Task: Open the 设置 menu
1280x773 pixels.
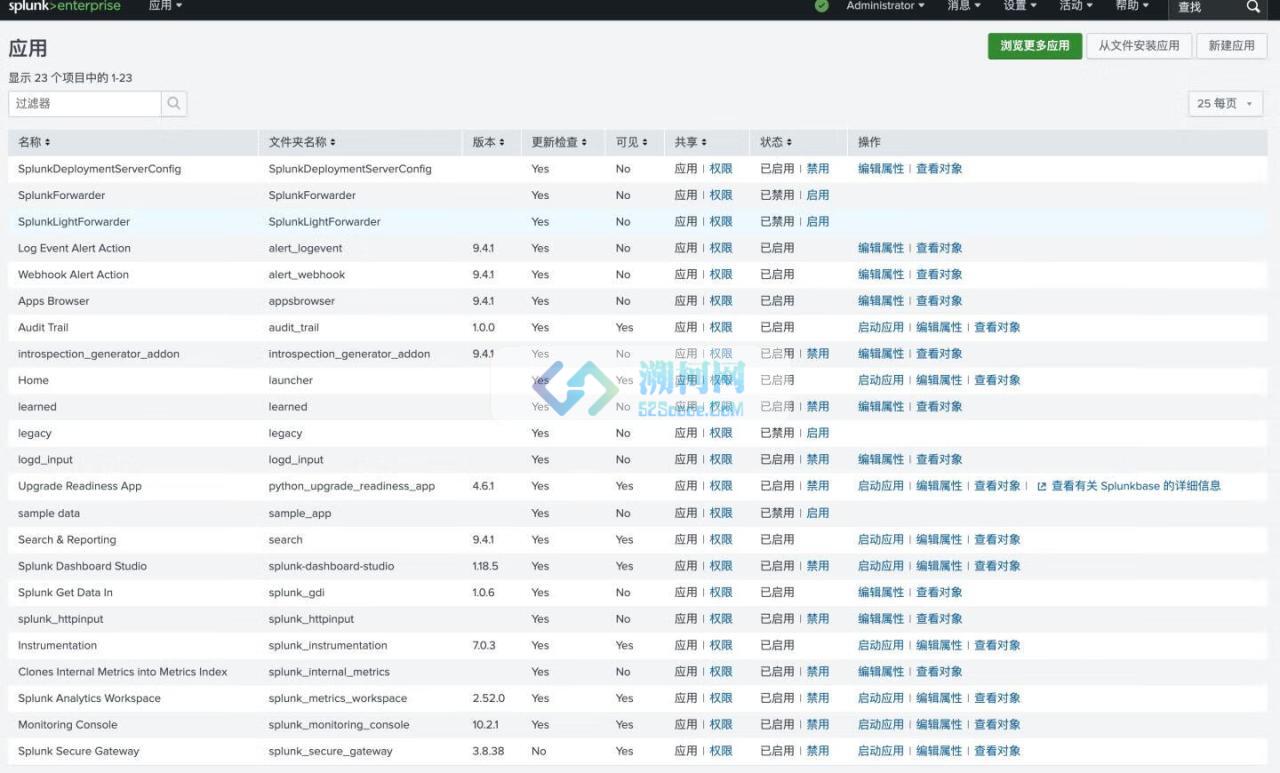Action: tap(1020, 6)
